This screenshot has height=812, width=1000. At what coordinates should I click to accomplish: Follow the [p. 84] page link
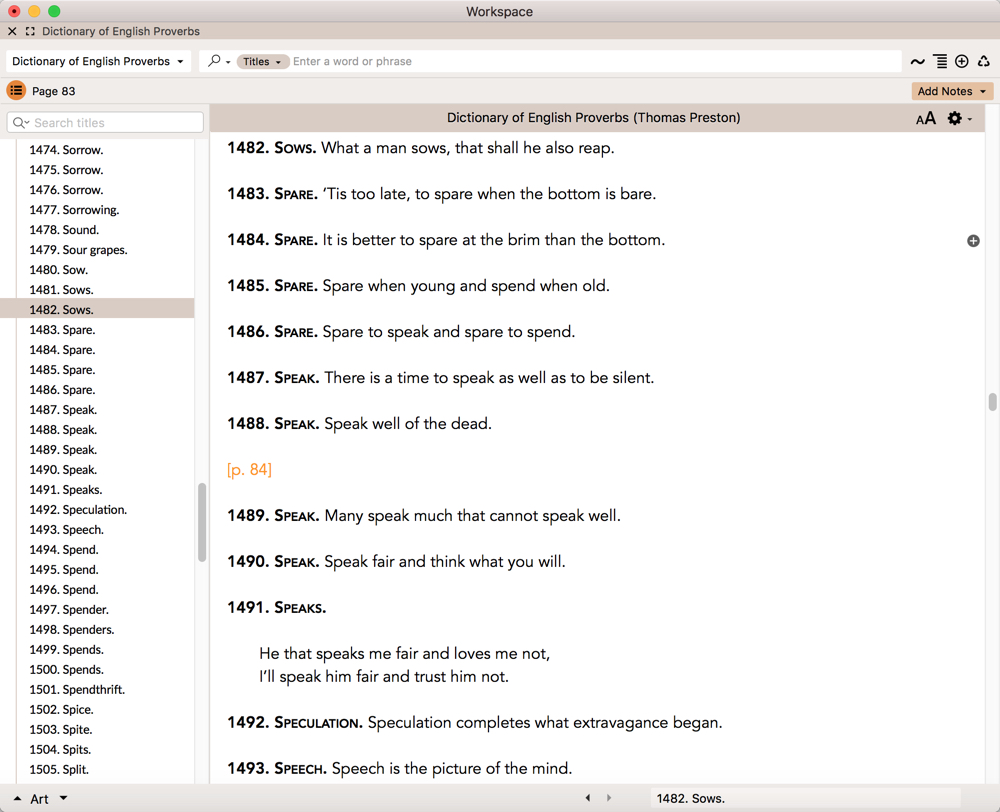(x=249, y=469)
